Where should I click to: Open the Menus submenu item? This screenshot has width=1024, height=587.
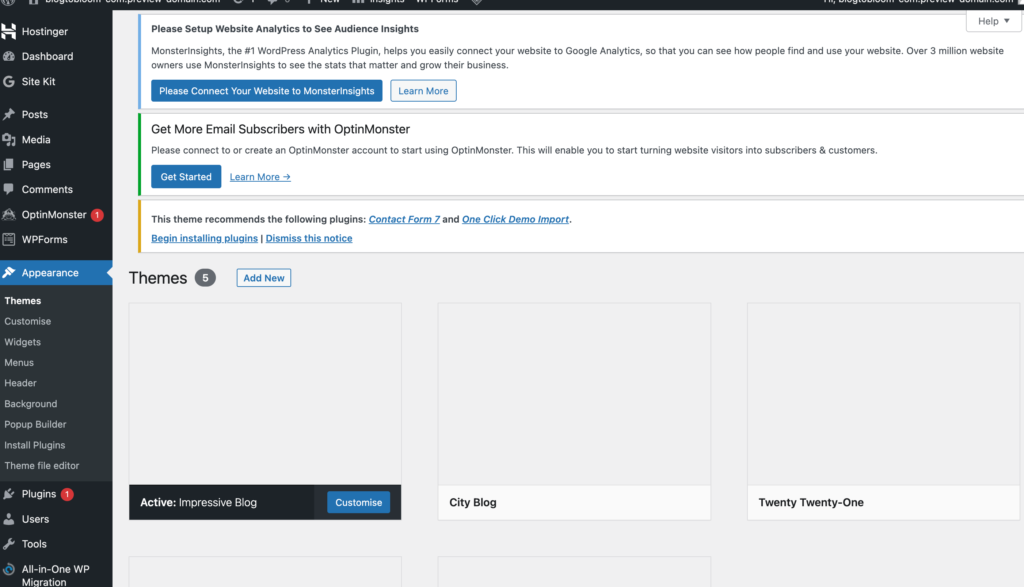coord(19,362)
